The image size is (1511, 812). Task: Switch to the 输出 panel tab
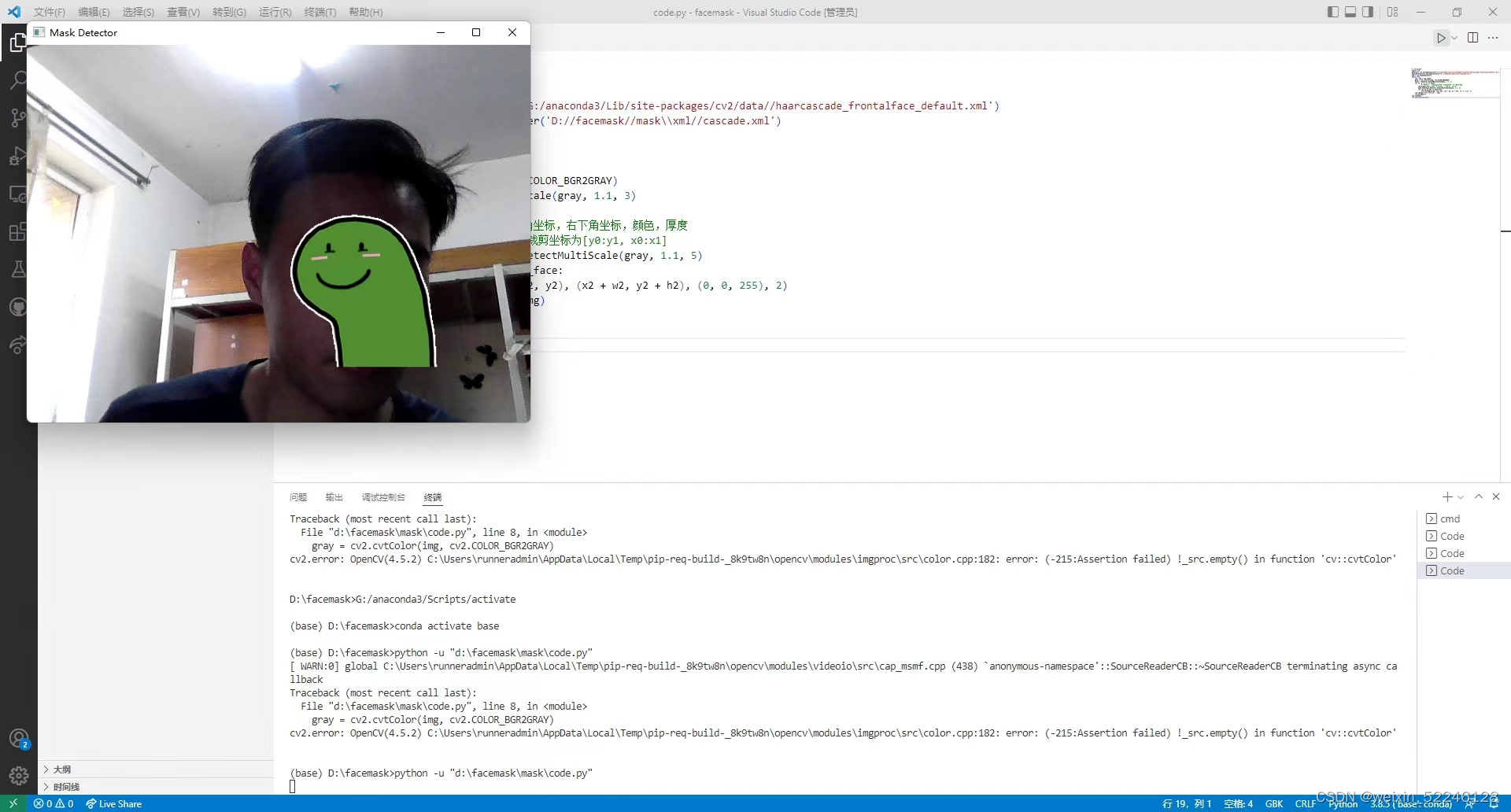pyautogui.click(x=334, y=497)
